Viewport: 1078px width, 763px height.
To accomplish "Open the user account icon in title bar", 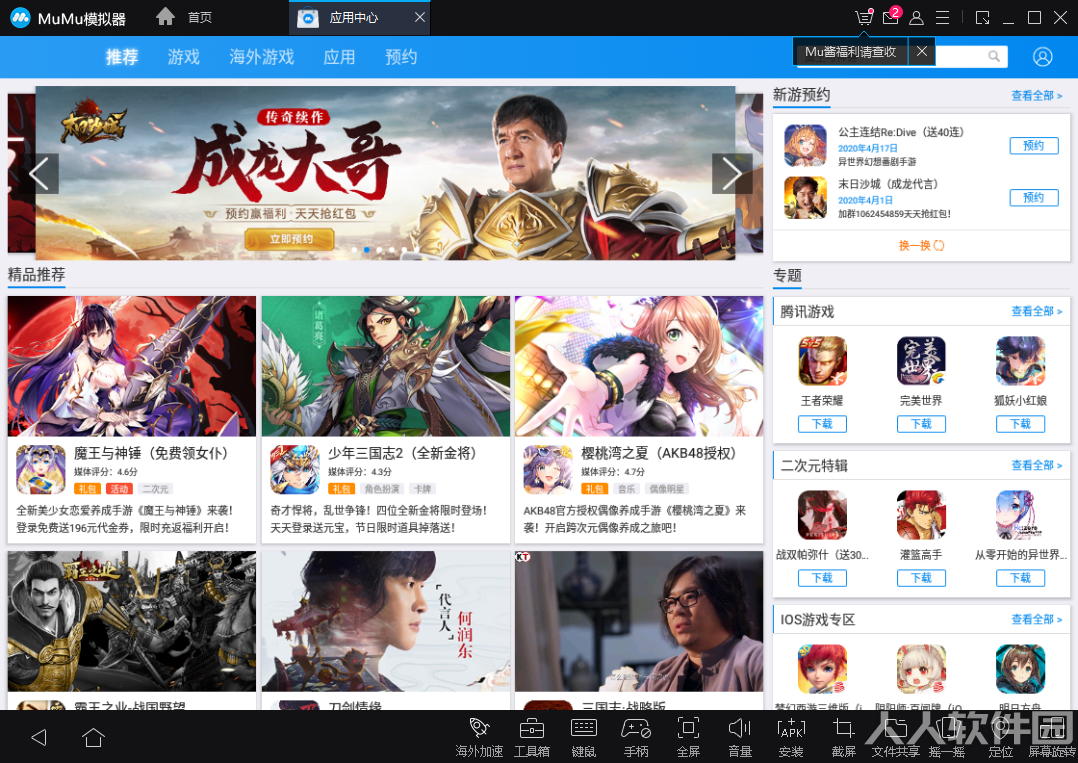I will [916, 18].
